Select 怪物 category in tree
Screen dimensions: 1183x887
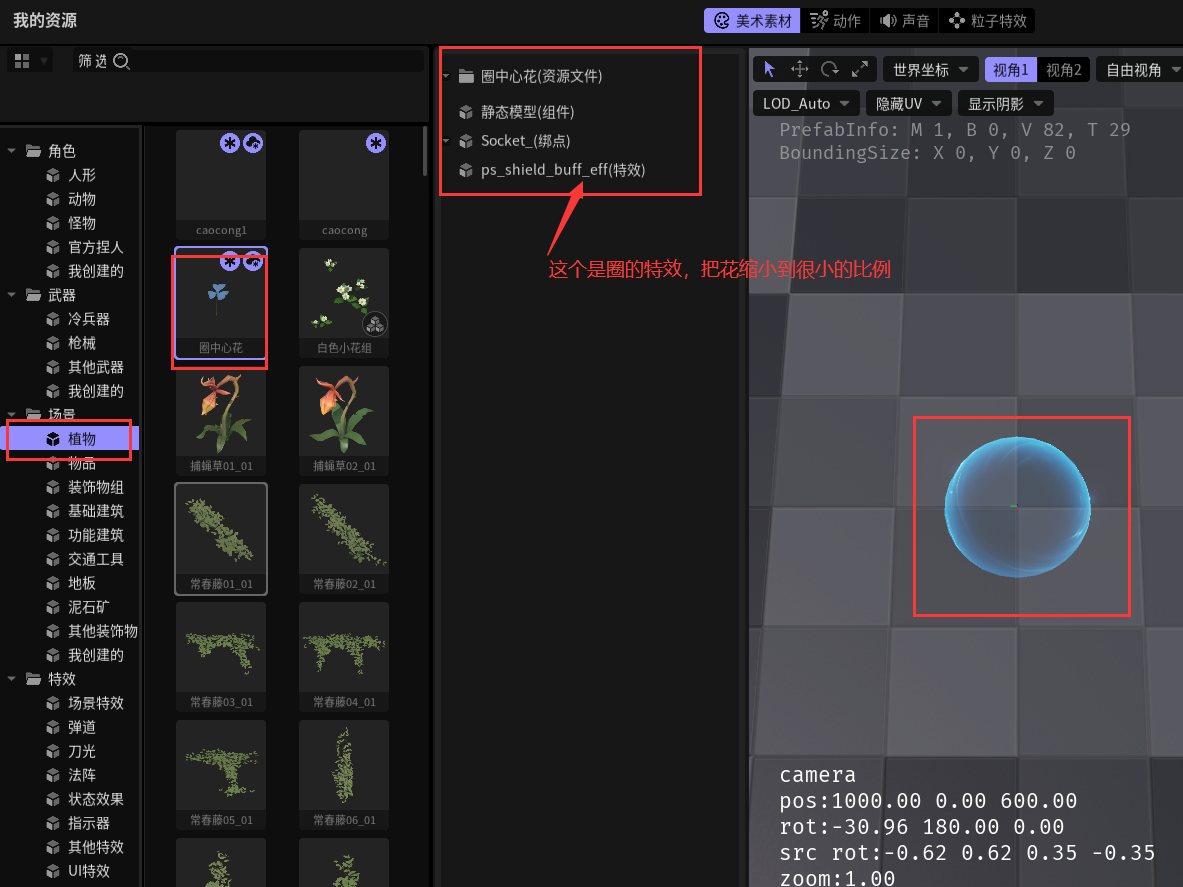coord(81,224)
